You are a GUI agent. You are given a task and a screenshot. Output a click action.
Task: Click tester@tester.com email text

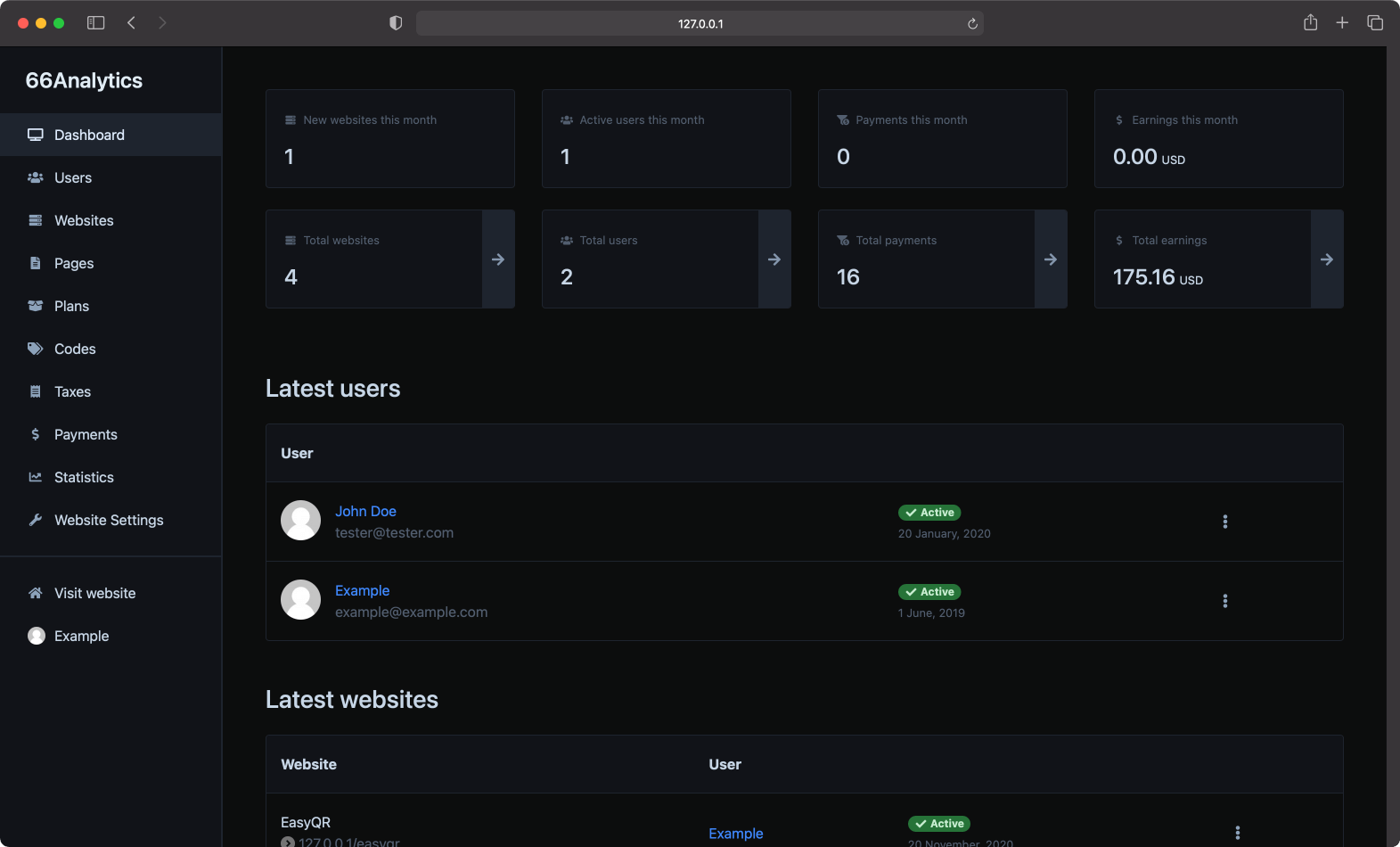(394, 532)
